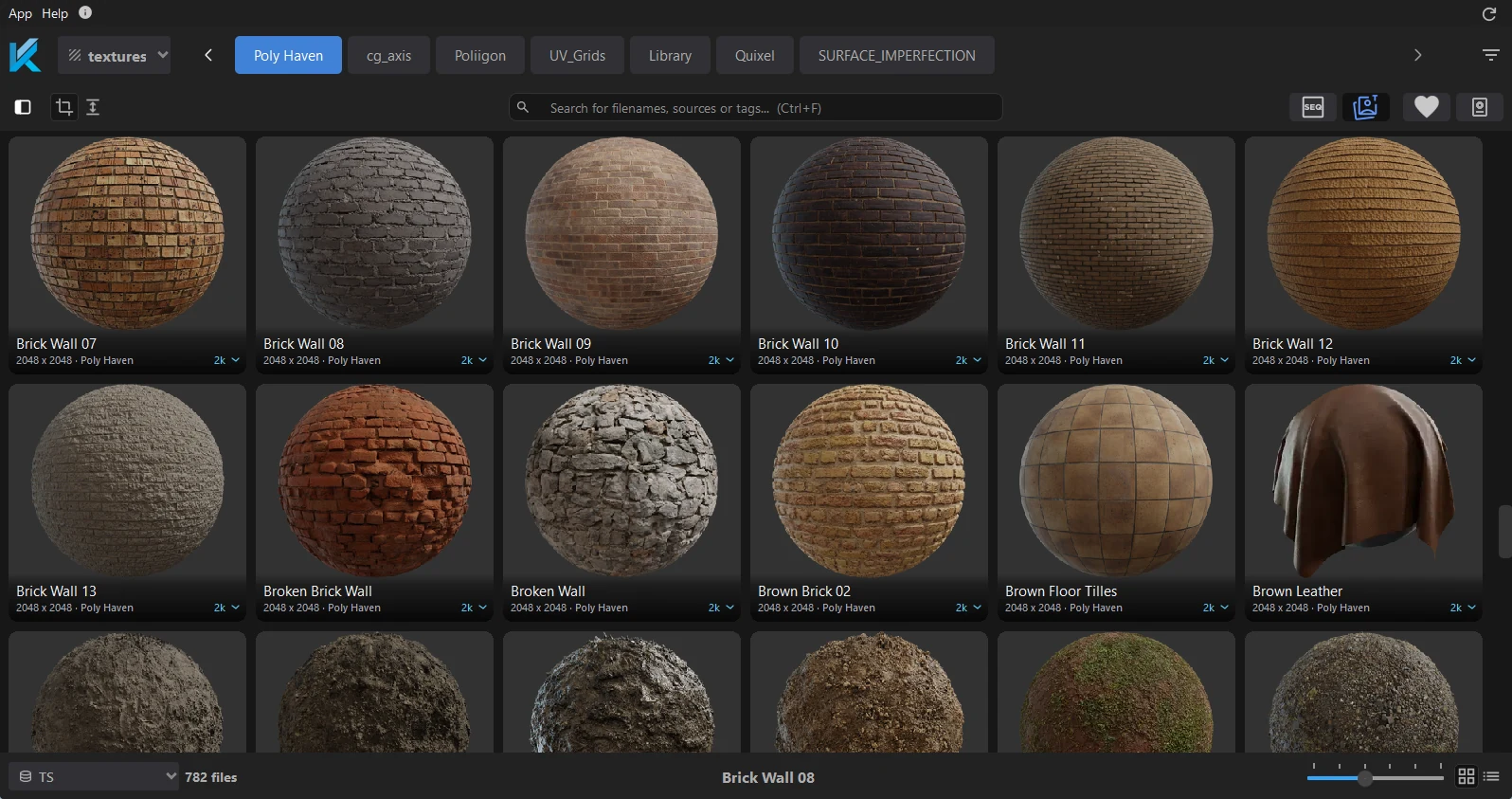
Task: Switch to list view icon
Action: tap(1491, 776)
